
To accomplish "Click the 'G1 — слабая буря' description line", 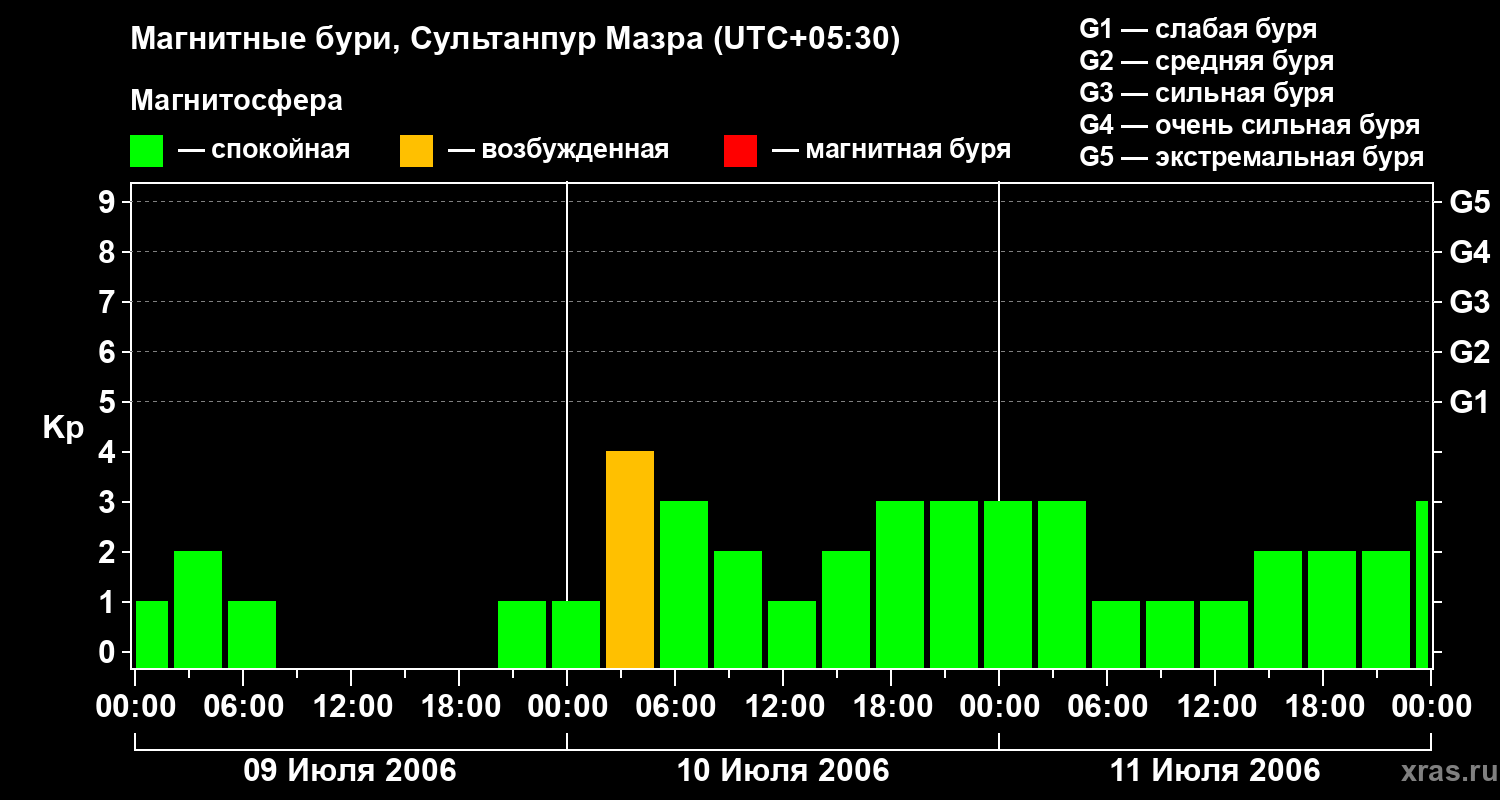I will click(x=1198, y=29).
